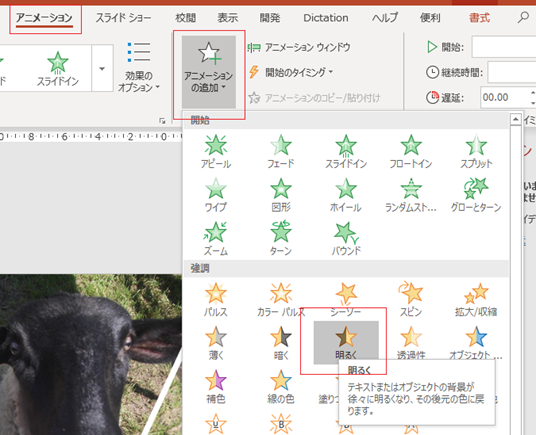
Task: Apply the ホイール entrance animation
Action: pos(346,195)
